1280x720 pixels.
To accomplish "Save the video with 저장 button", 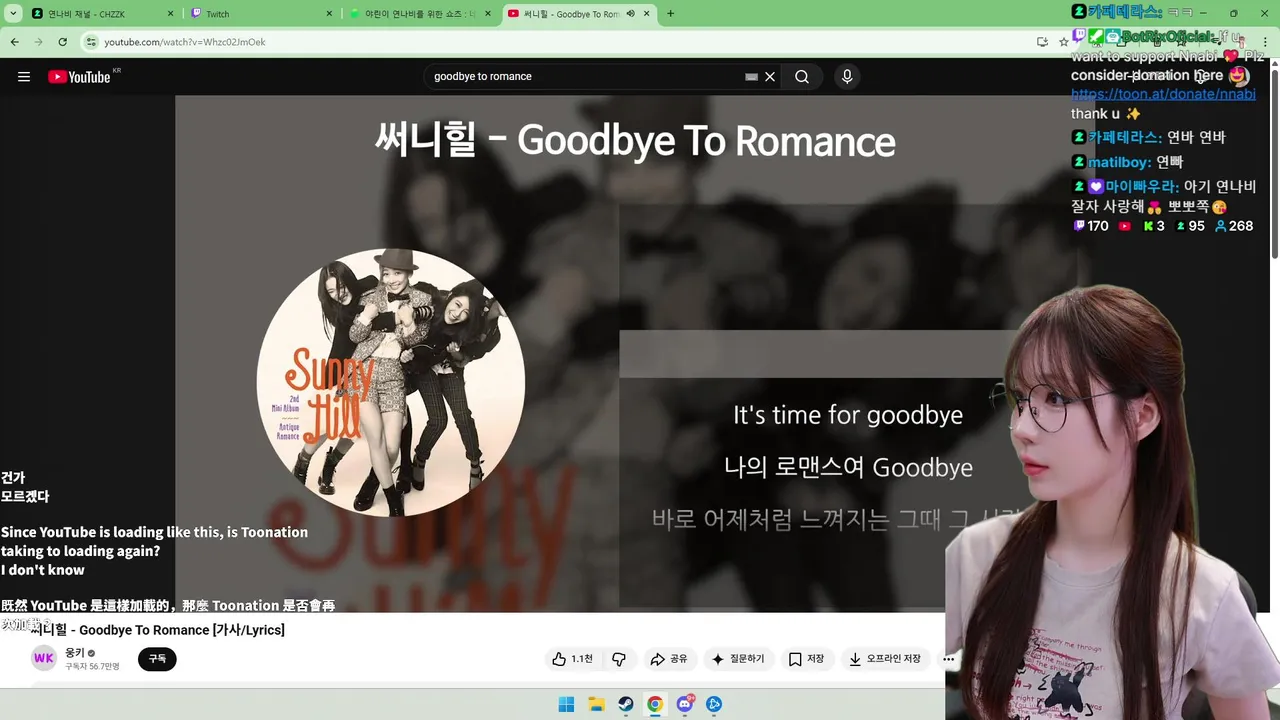I will [x=806, y=659].
